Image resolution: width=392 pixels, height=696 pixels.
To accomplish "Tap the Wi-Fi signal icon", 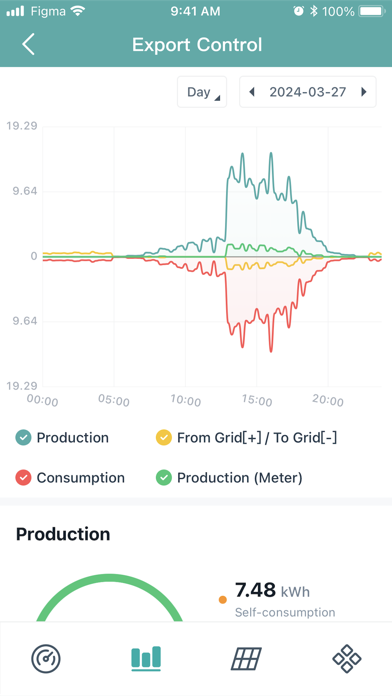I will [x=78, y=11].
